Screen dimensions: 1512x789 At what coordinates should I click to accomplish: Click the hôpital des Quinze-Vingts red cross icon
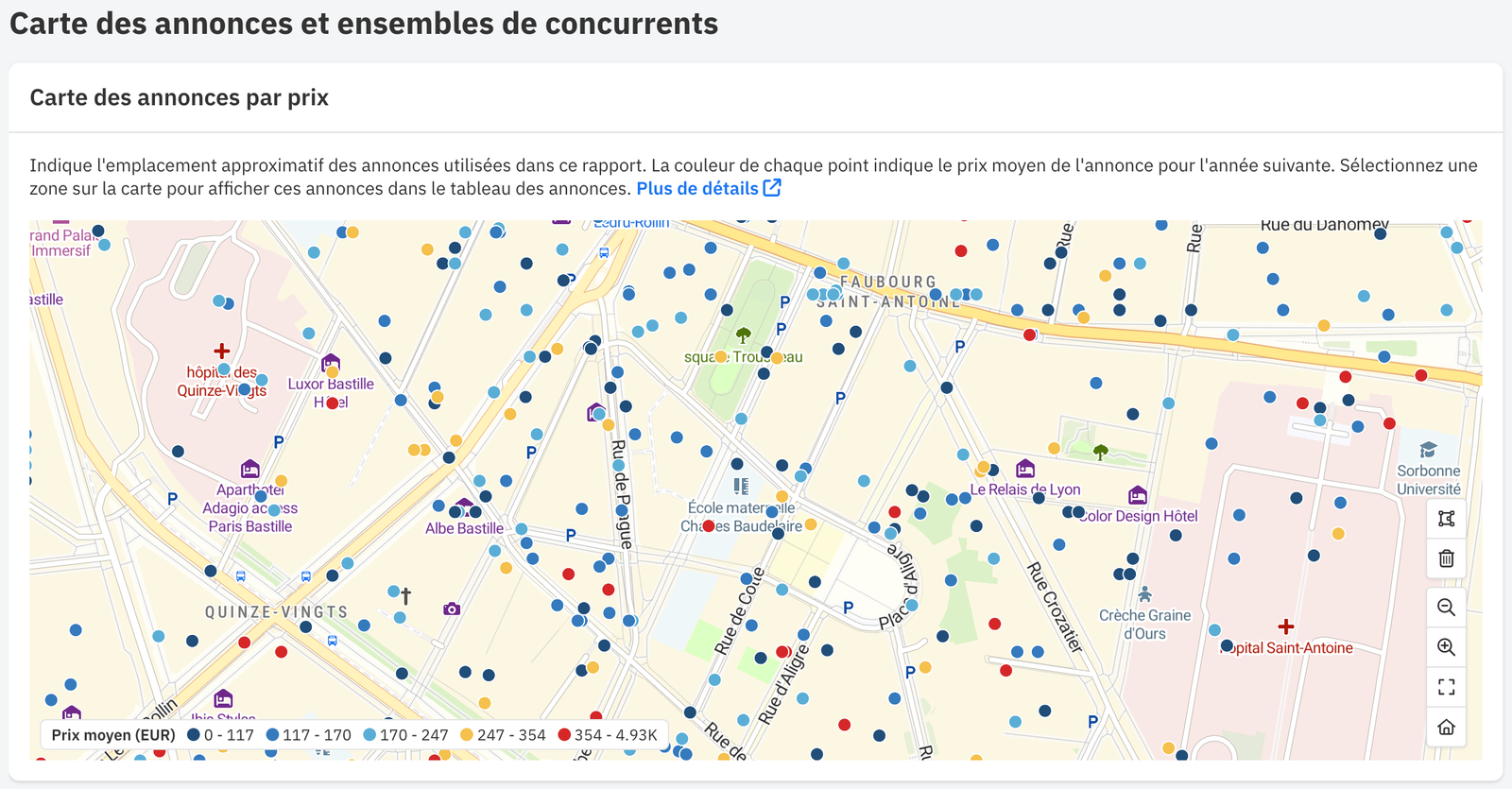[222, 352]
